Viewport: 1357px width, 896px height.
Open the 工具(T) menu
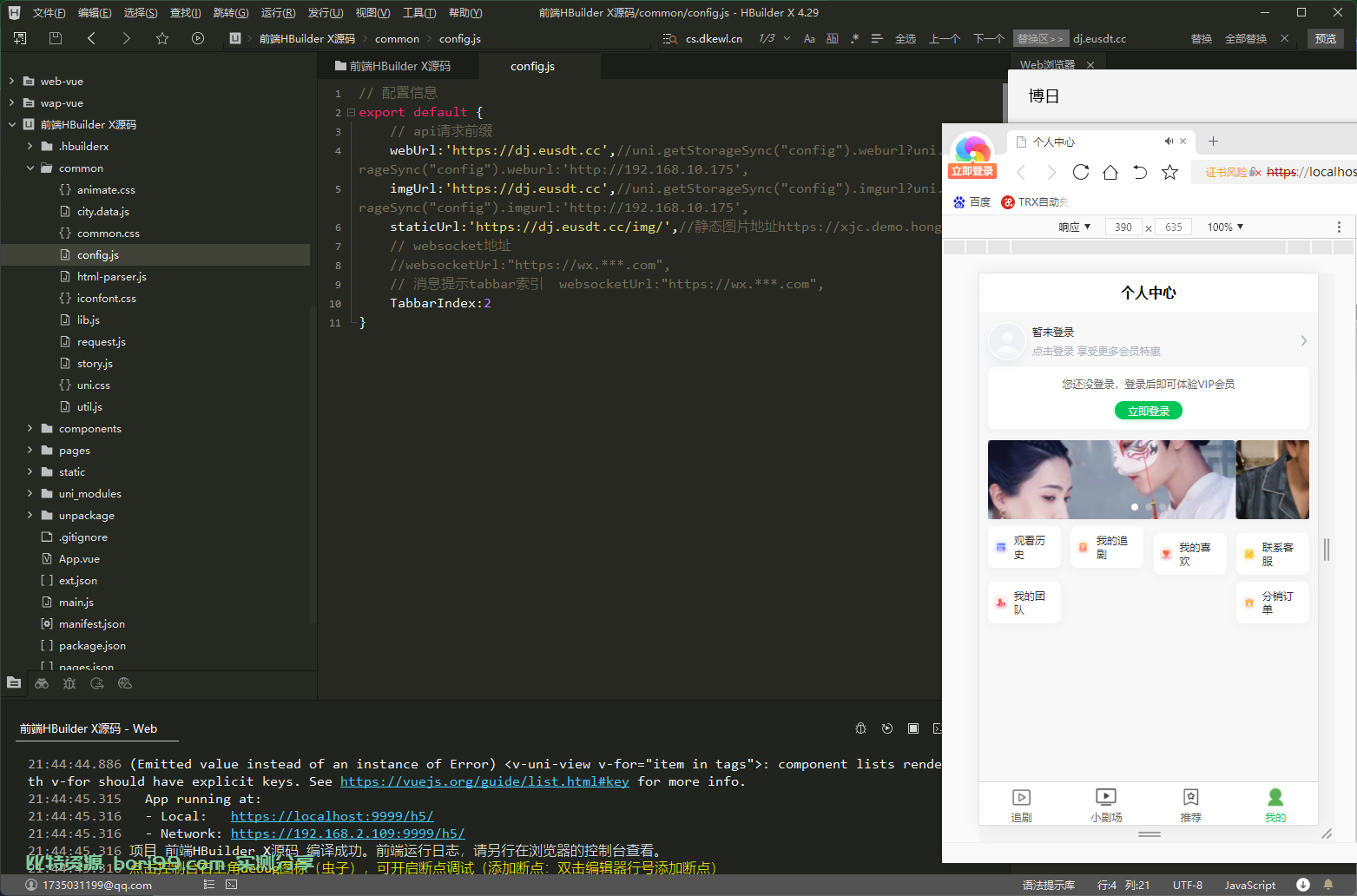click(419, 13)
